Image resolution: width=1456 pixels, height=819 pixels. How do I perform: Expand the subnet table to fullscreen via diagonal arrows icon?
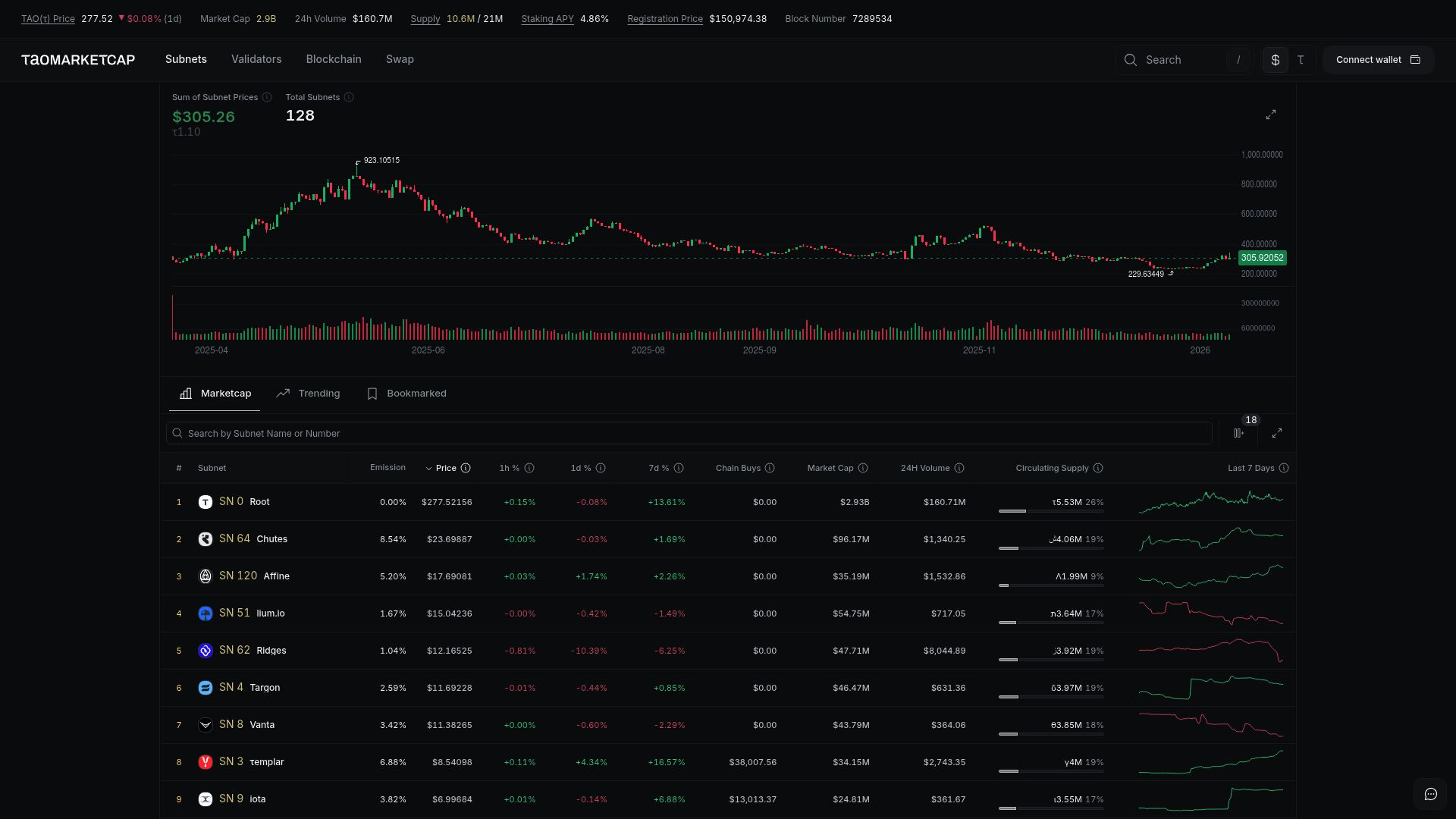1277,433
